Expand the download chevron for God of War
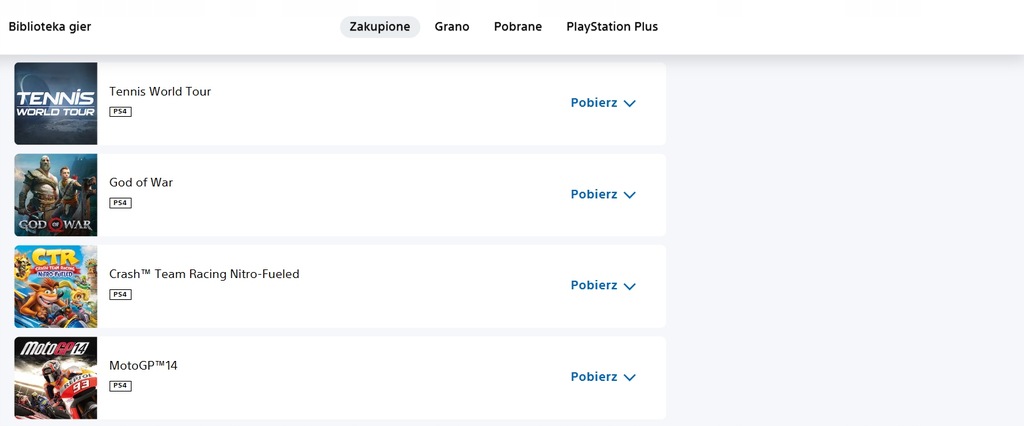1024x426 pixels. (x=630, y=195)
